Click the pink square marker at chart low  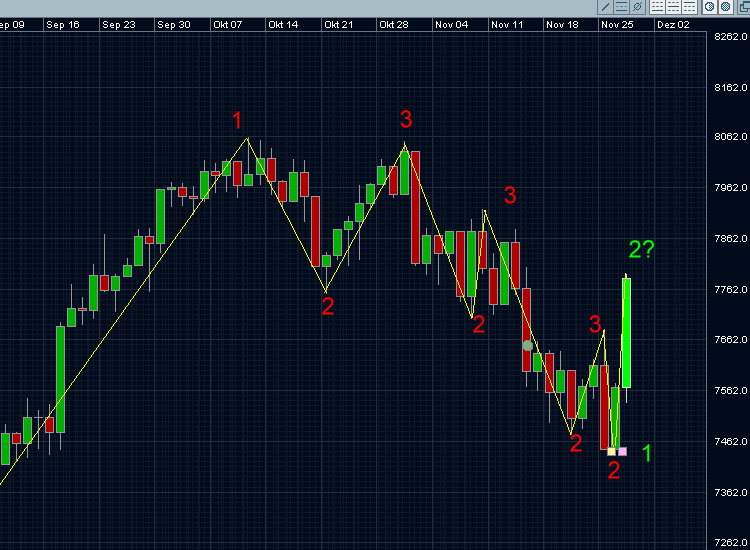[x=622, y=451]
